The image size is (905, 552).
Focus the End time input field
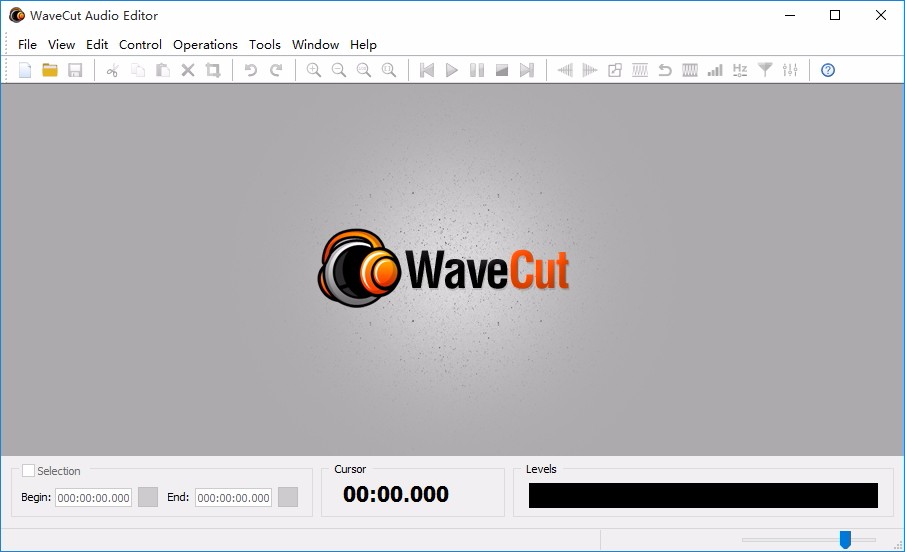tap(233, 497)
